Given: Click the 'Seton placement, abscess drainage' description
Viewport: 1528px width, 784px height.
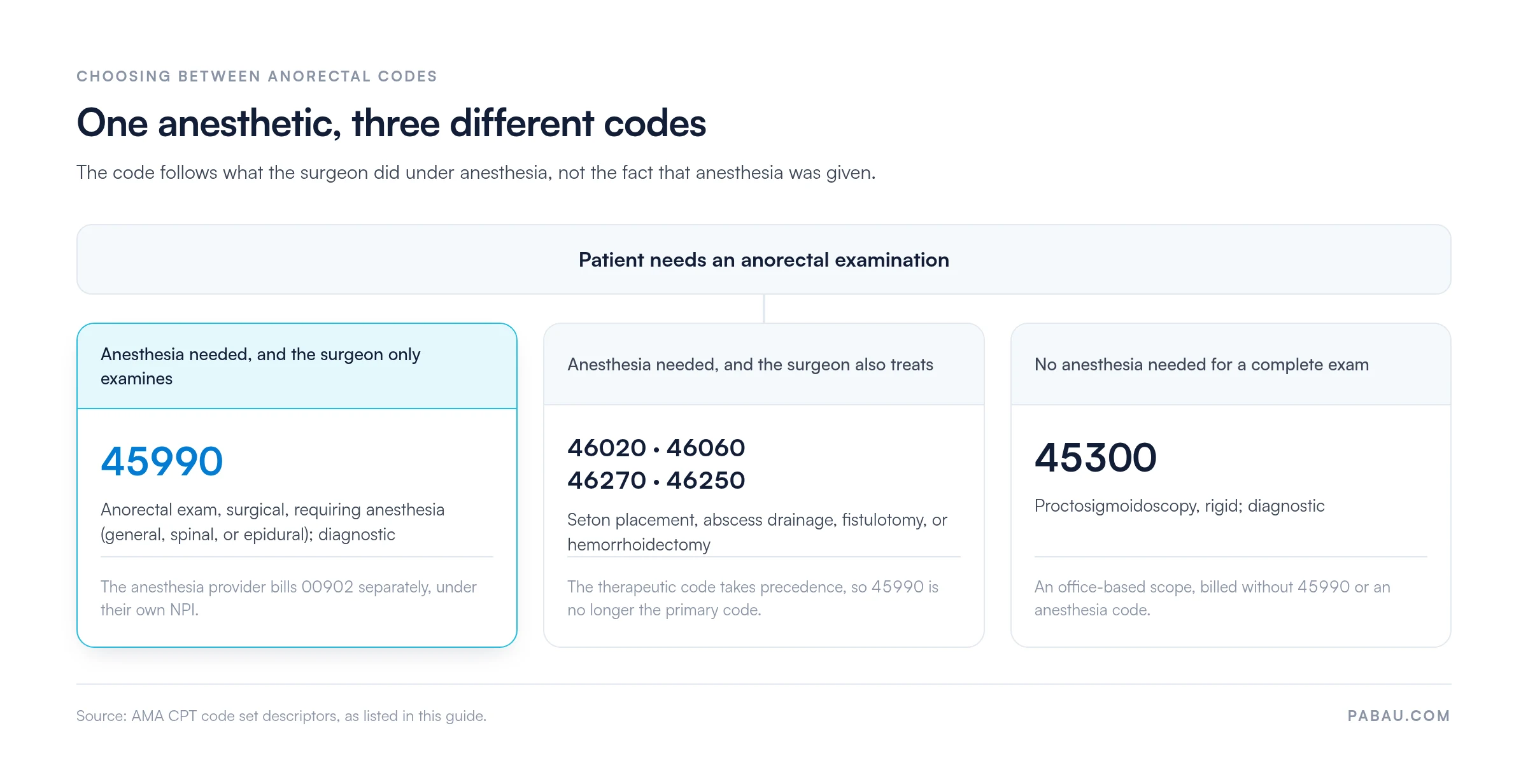Looking at the screenshot, I should point(757,532).
